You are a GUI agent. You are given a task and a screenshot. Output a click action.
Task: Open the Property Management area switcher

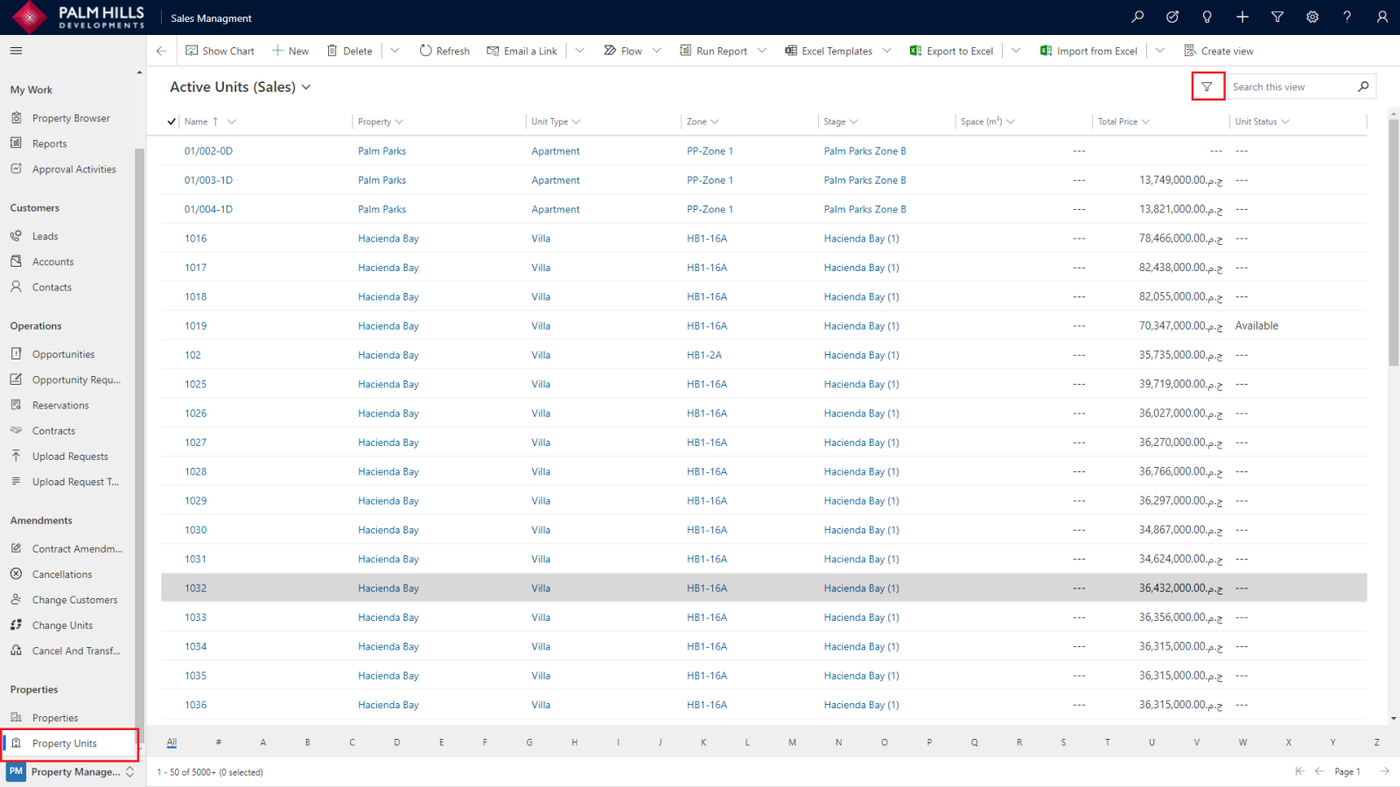tap(70, 772)
